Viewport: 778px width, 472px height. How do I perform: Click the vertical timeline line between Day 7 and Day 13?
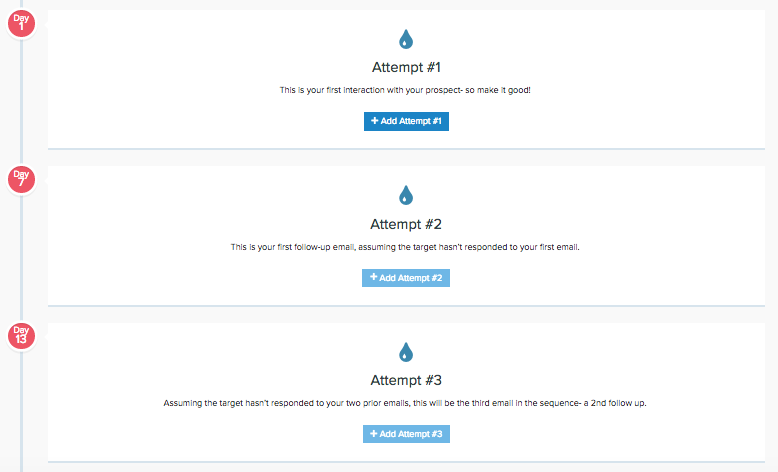(21, 258)
